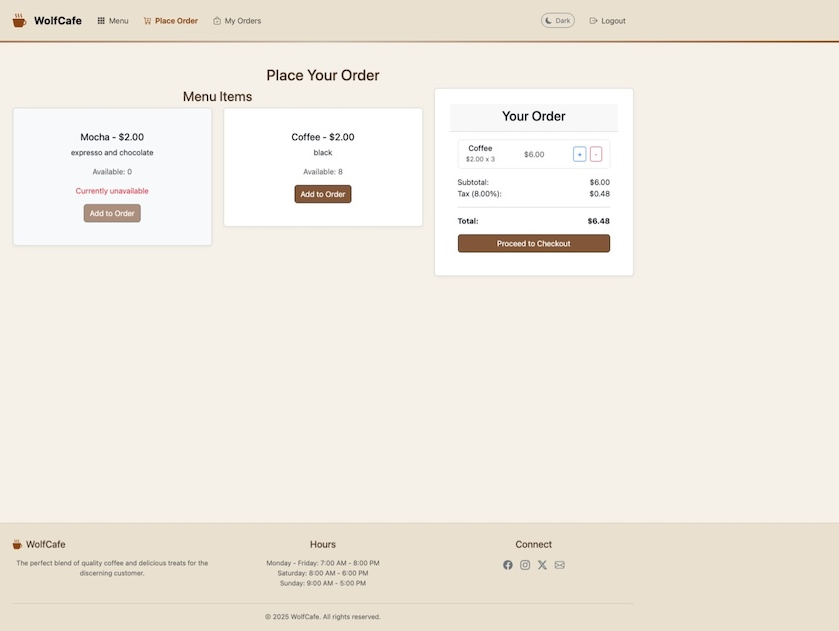
Task: Increase Coffee quantity with plus button
Action: point(579,154)
